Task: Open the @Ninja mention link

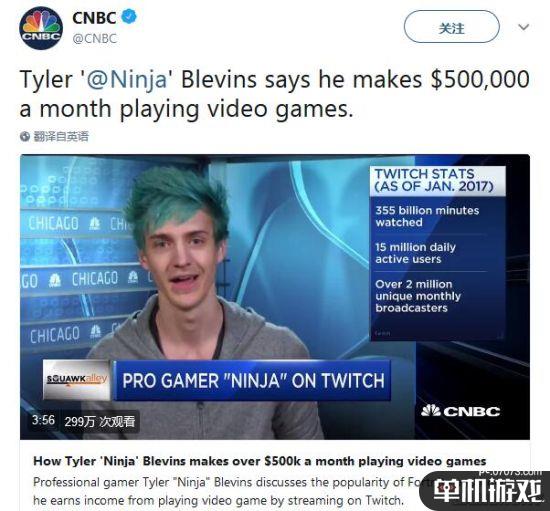Action: (x=127, y=80)
